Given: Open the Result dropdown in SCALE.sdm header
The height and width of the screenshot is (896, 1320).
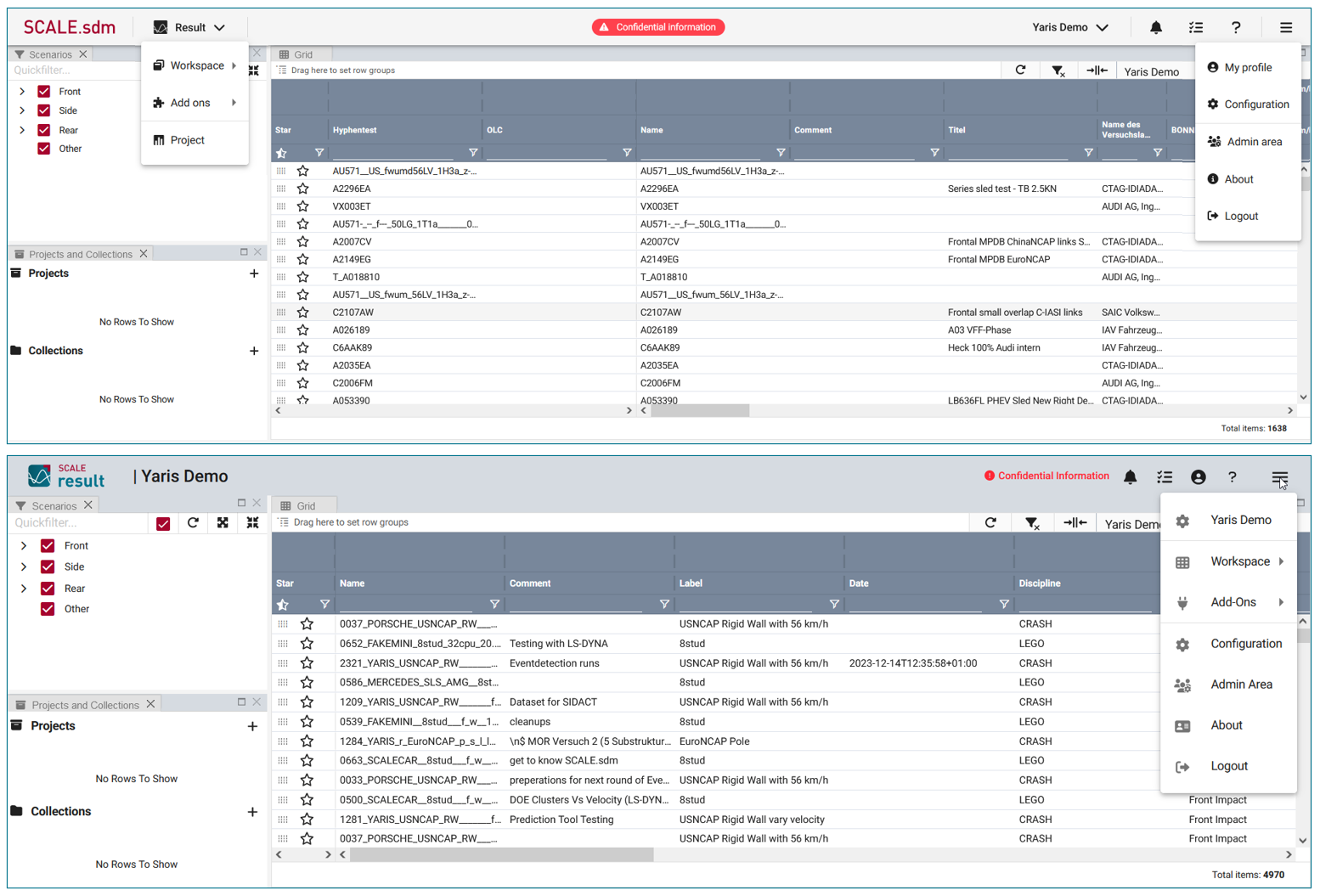Looking at the screenshot, I should pyautogui.click(x=189, y=27).
